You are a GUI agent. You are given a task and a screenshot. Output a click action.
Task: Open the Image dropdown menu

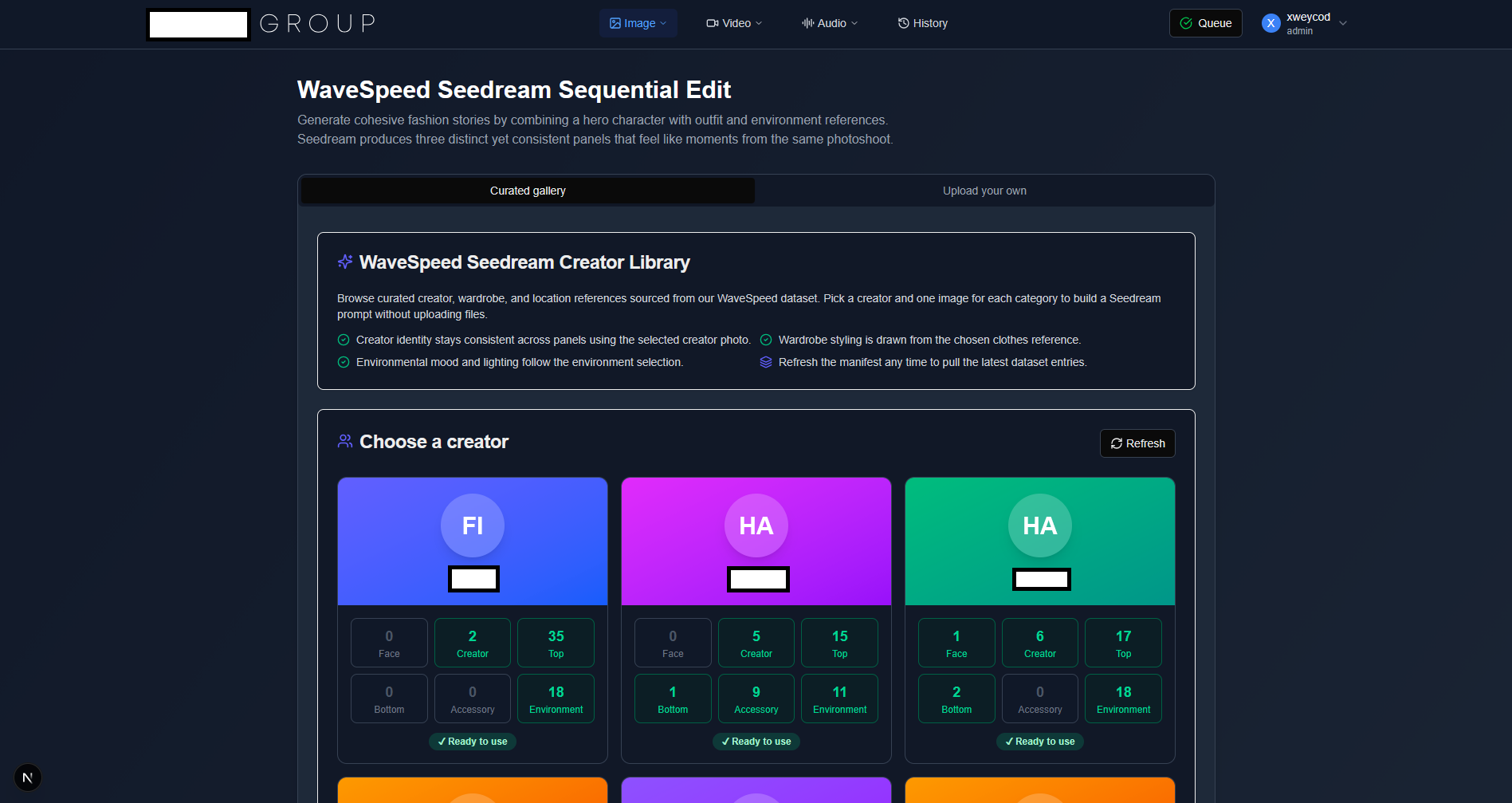[638, 23]
